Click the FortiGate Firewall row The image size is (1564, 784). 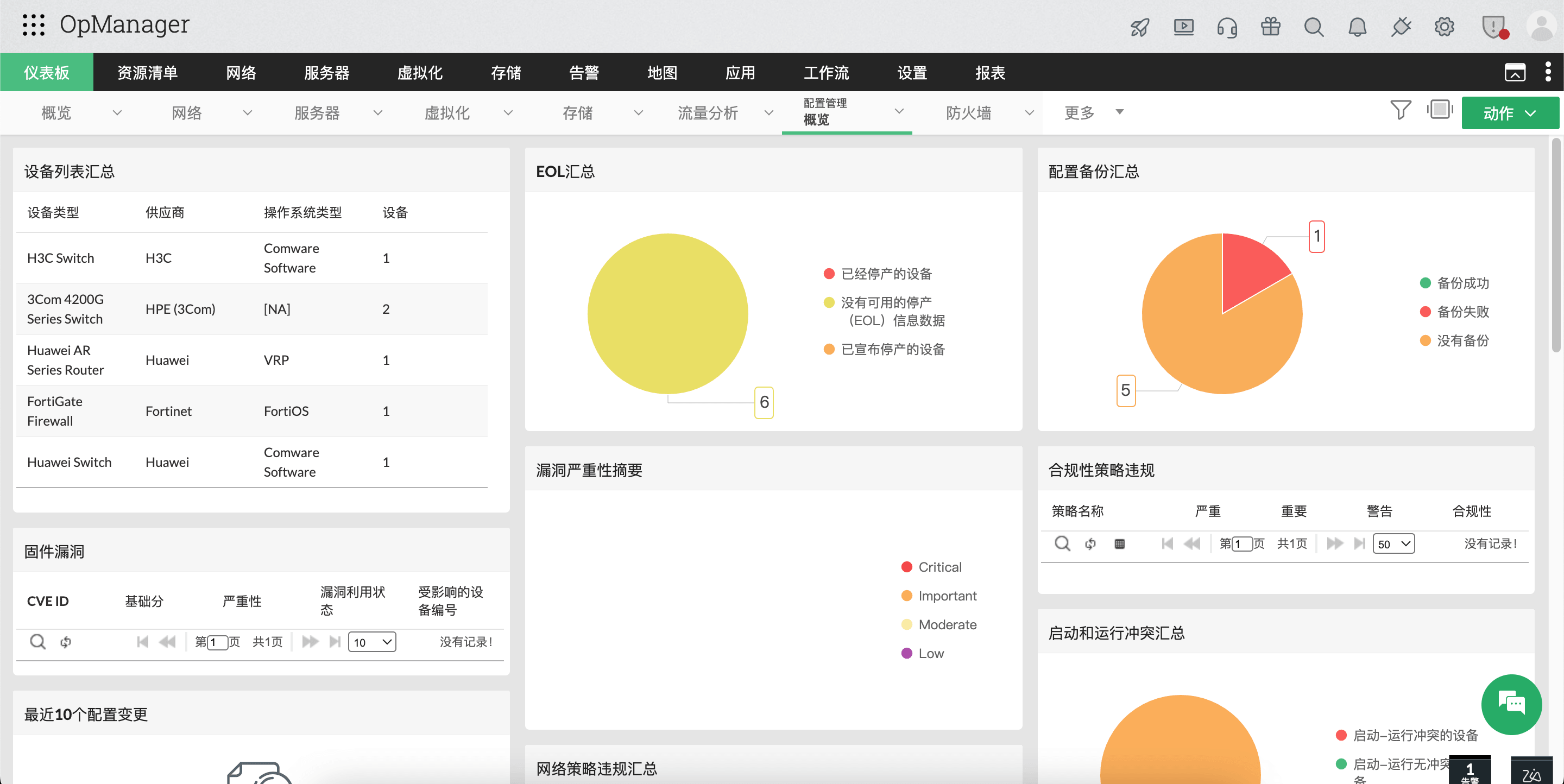252,411
